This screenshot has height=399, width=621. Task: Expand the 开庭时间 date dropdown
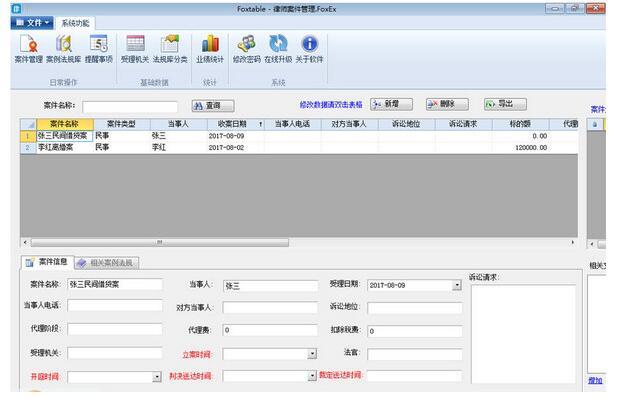(157, 376)
